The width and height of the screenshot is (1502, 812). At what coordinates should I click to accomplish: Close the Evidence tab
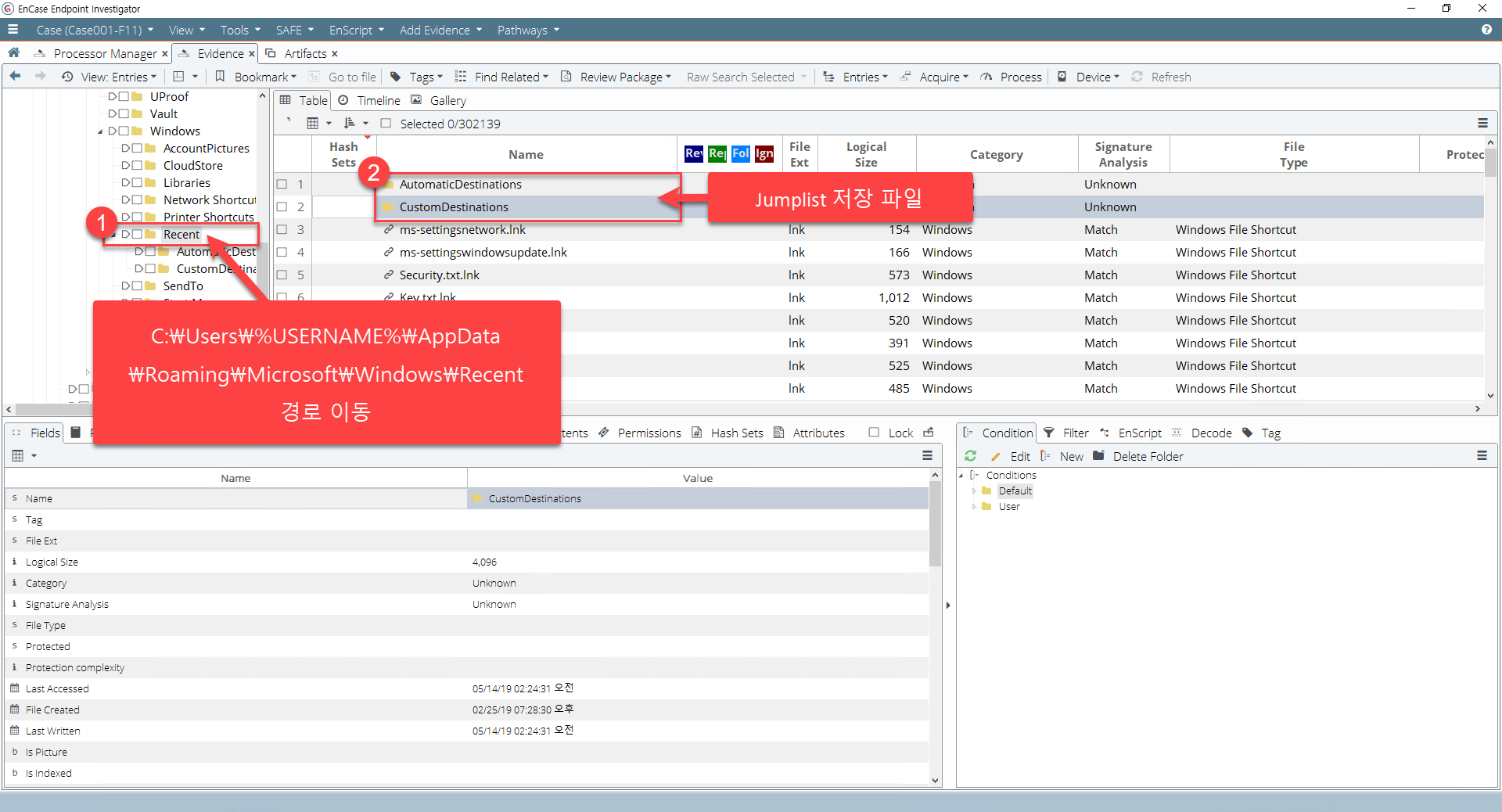(251, 54)
